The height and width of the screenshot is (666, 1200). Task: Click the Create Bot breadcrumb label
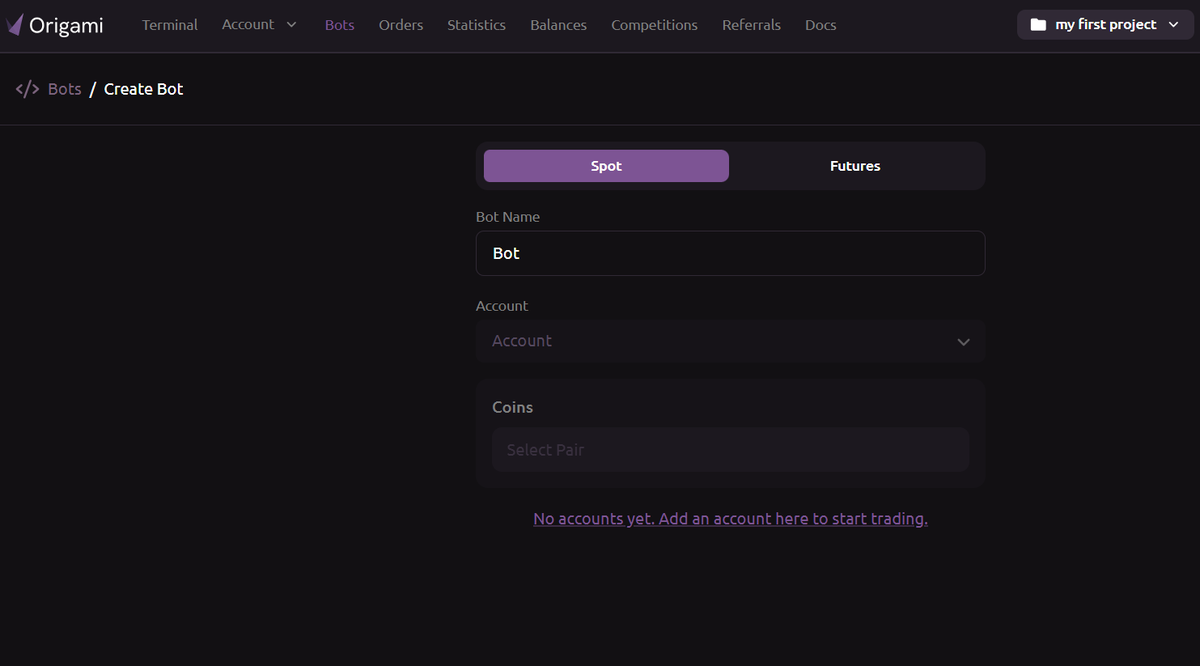pos(143,88)
